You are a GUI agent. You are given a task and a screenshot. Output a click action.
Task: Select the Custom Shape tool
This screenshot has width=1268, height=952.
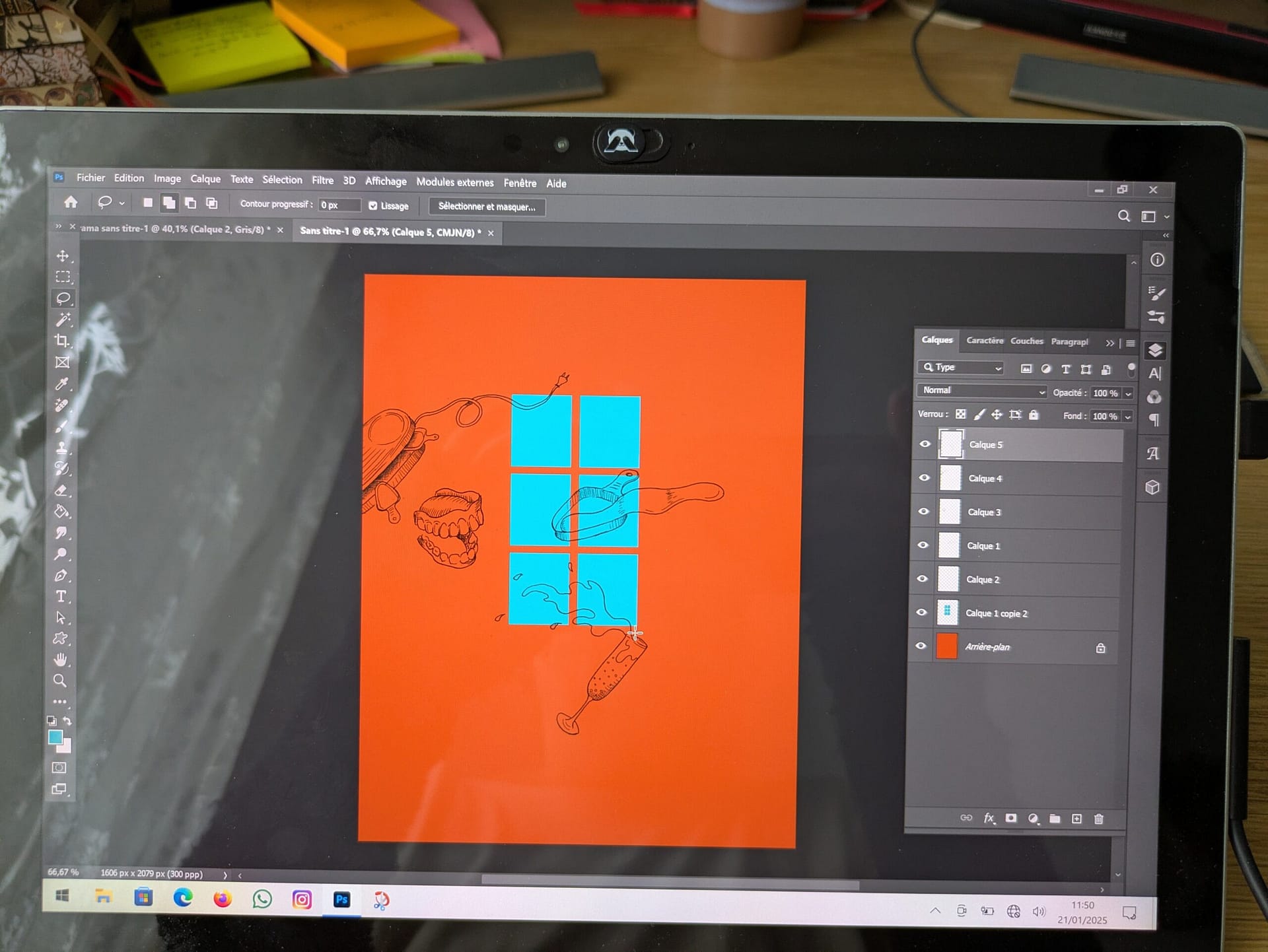coord(61,638)
